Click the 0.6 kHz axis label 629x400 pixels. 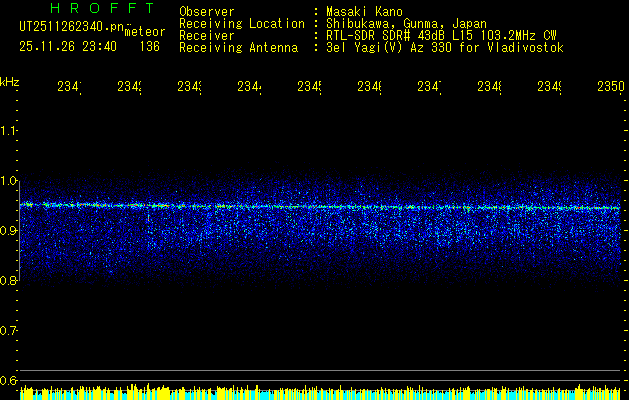click(x=8, y=380)
